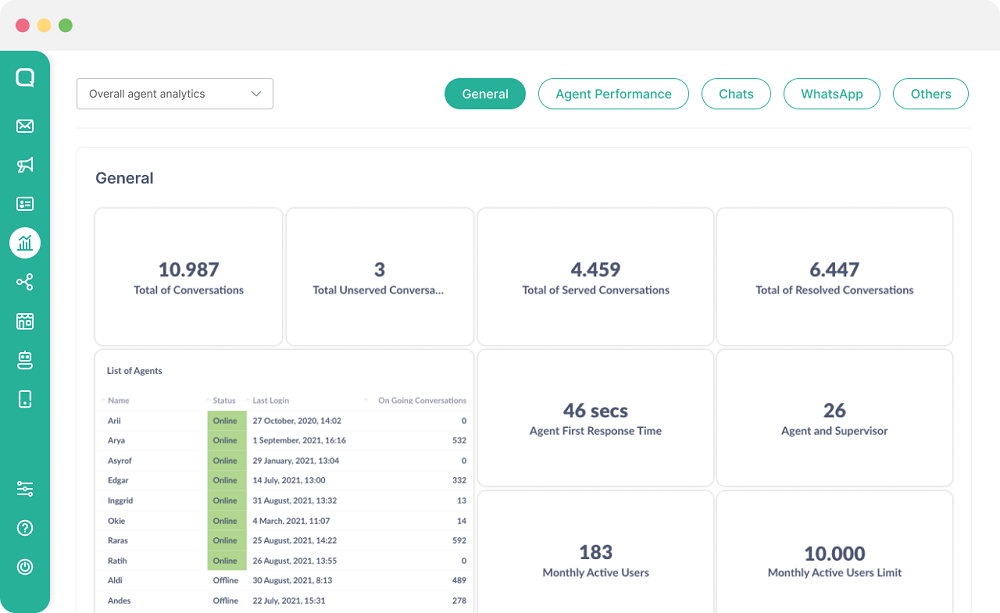Screen dimensions: 1000x613
Task: Select the Chats filter button
Action: (x=736, y=93)
